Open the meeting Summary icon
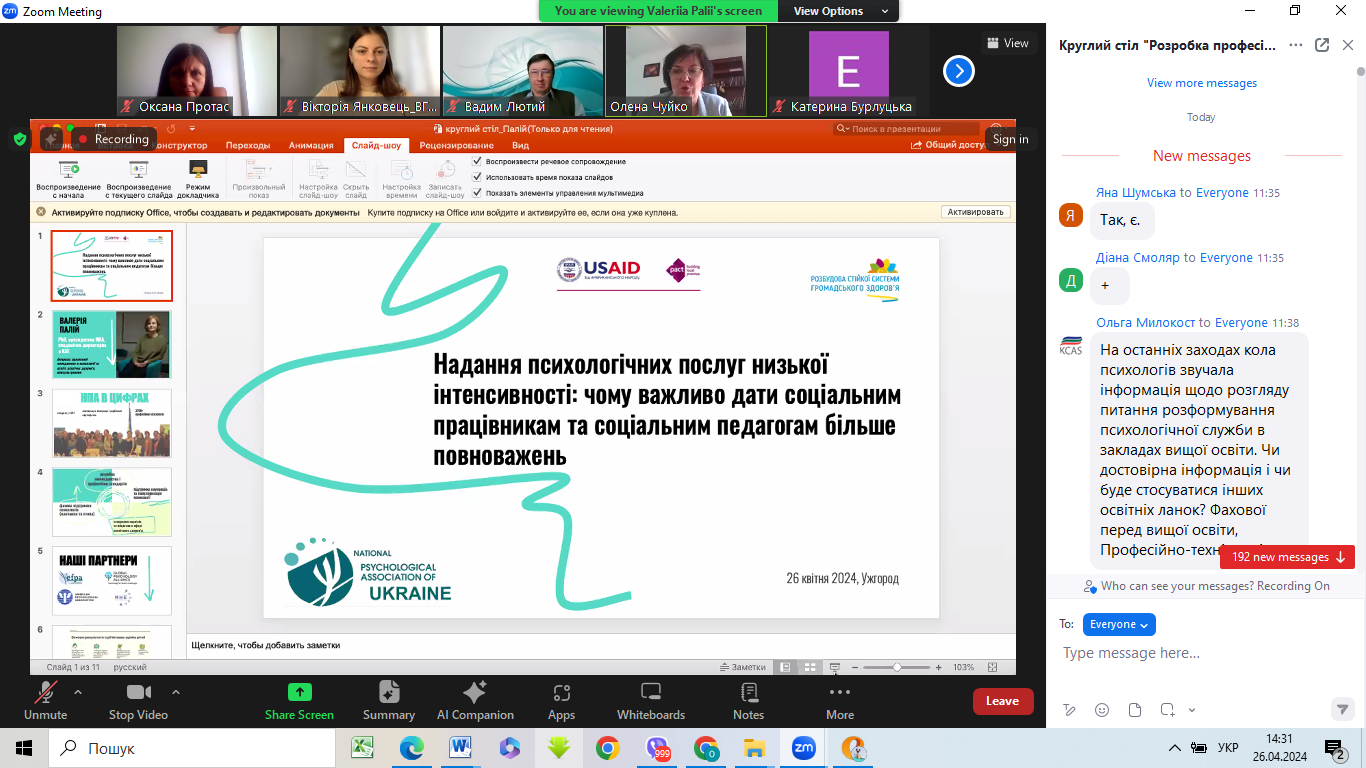 click(x=389, y=693)
